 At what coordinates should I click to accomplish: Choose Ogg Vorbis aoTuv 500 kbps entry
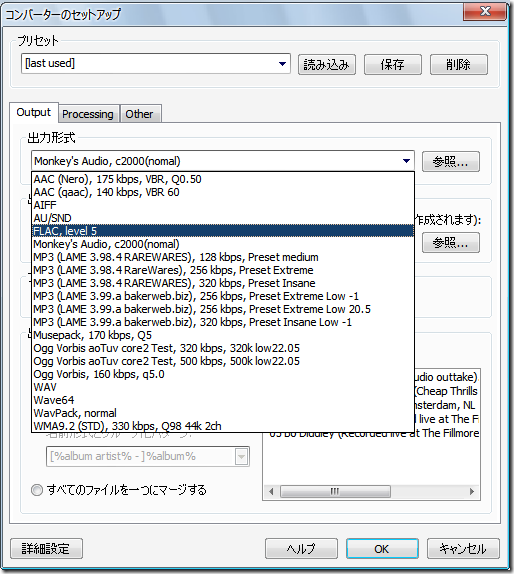tap(223, 361)
